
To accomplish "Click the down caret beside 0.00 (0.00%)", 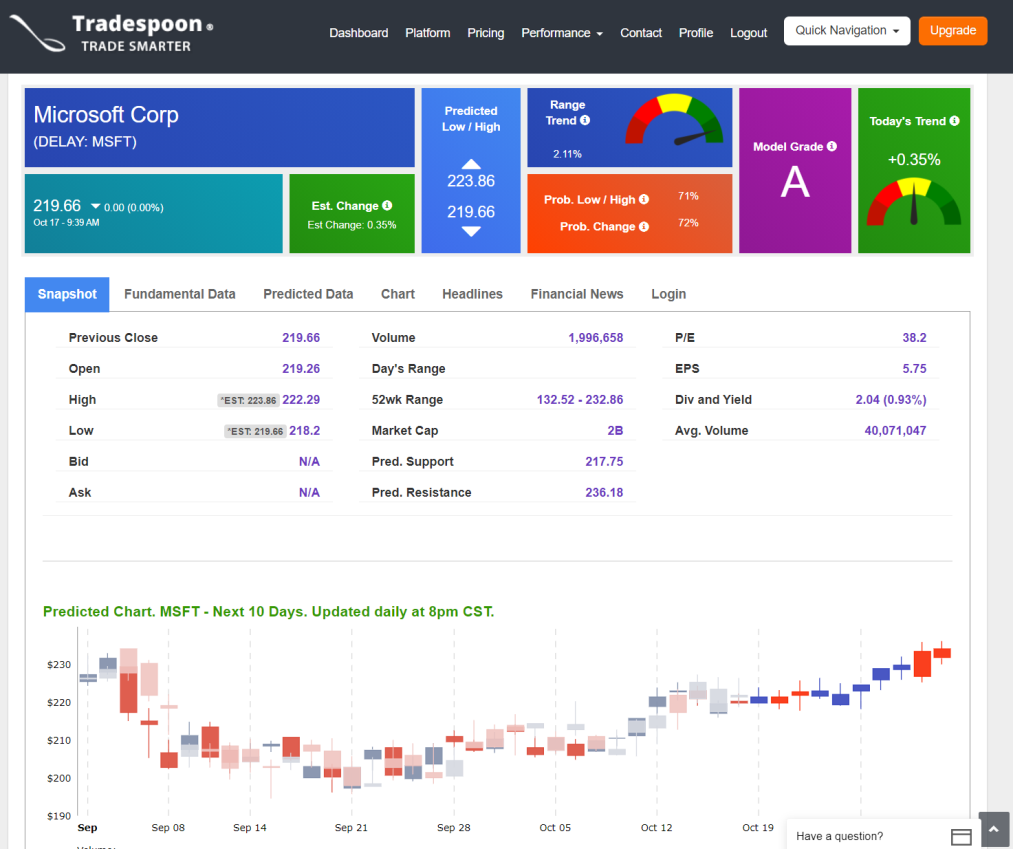I will 96,207.
